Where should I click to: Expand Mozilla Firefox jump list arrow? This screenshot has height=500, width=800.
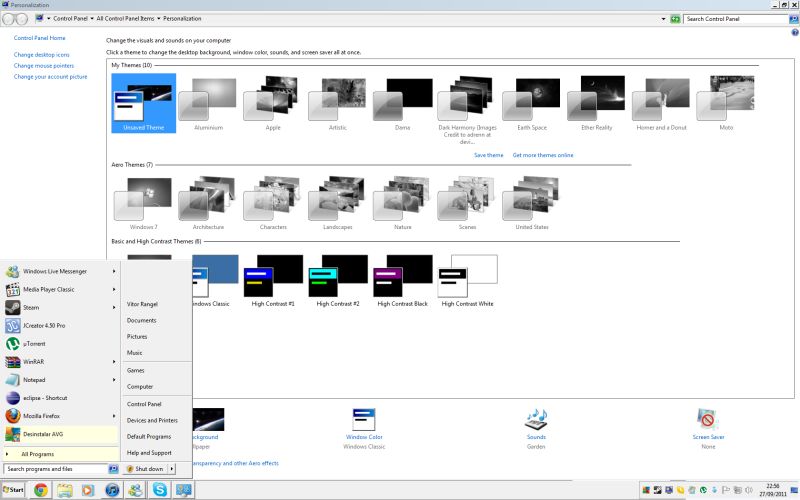tap(114, 416)
